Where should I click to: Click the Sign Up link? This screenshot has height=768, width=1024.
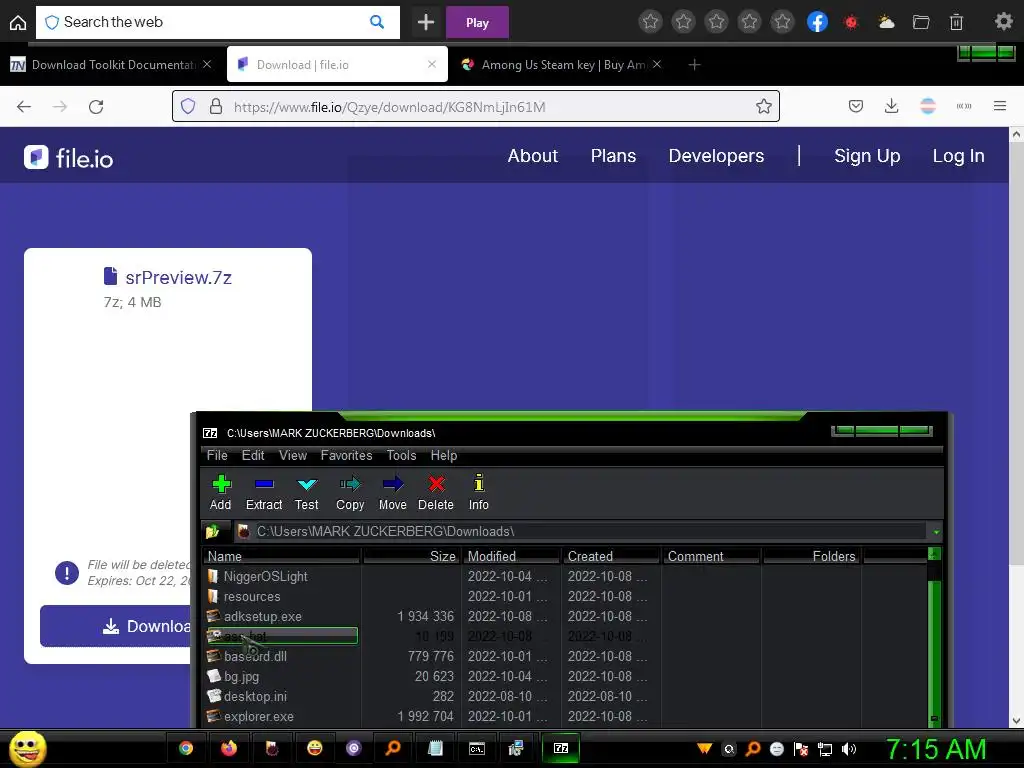click(867, 155)
